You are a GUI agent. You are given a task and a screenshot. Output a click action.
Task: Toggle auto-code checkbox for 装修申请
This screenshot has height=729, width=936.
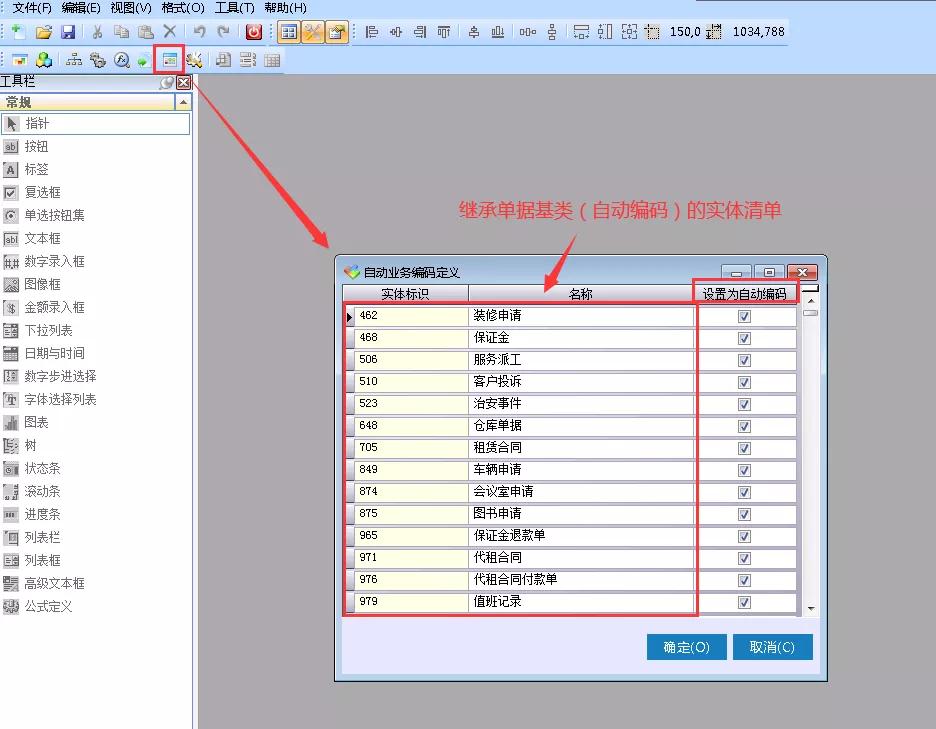tap(744, 316)
